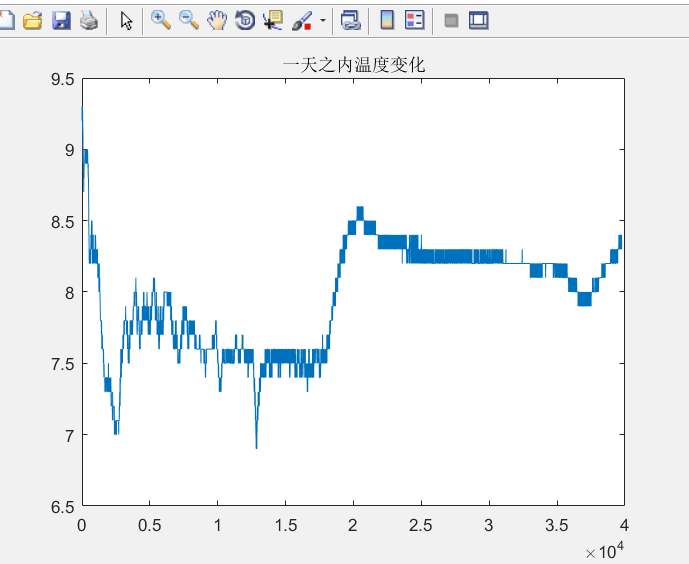
Task: Click the plot title 一天之内温度变化
Action: click(354, 65)
